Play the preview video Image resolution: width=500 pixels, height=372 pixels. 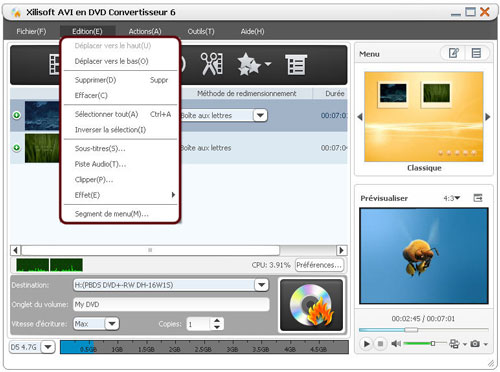click(366, 344)
